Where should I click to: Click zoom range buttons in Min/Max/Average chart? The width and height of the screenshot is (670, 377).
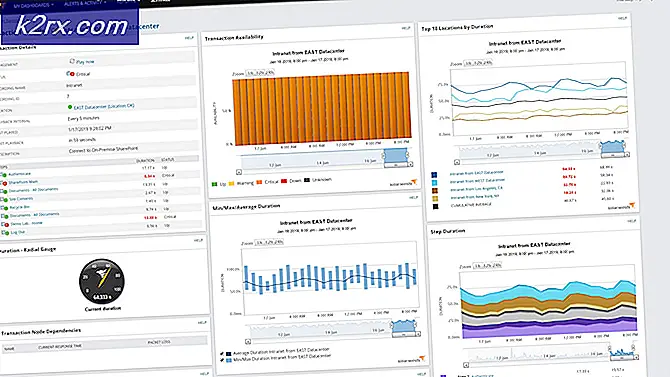click(x=269, y=242)
